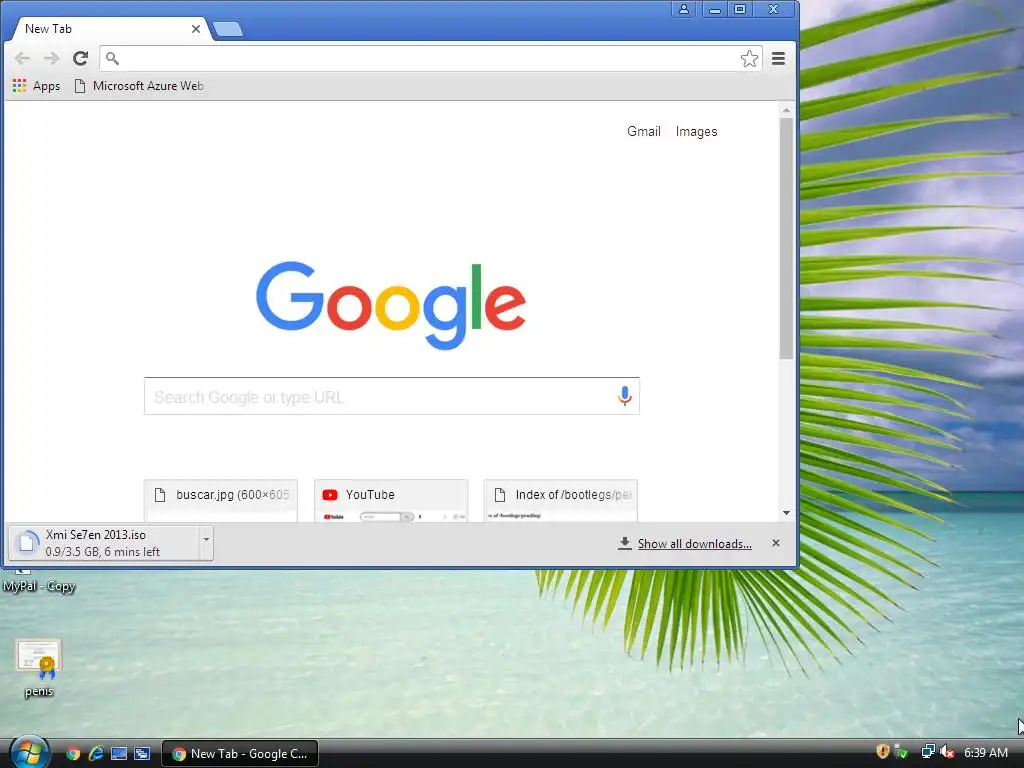The image size is (1024, 768).
Task: Close the downloads bar
Action: coord(776,543)
